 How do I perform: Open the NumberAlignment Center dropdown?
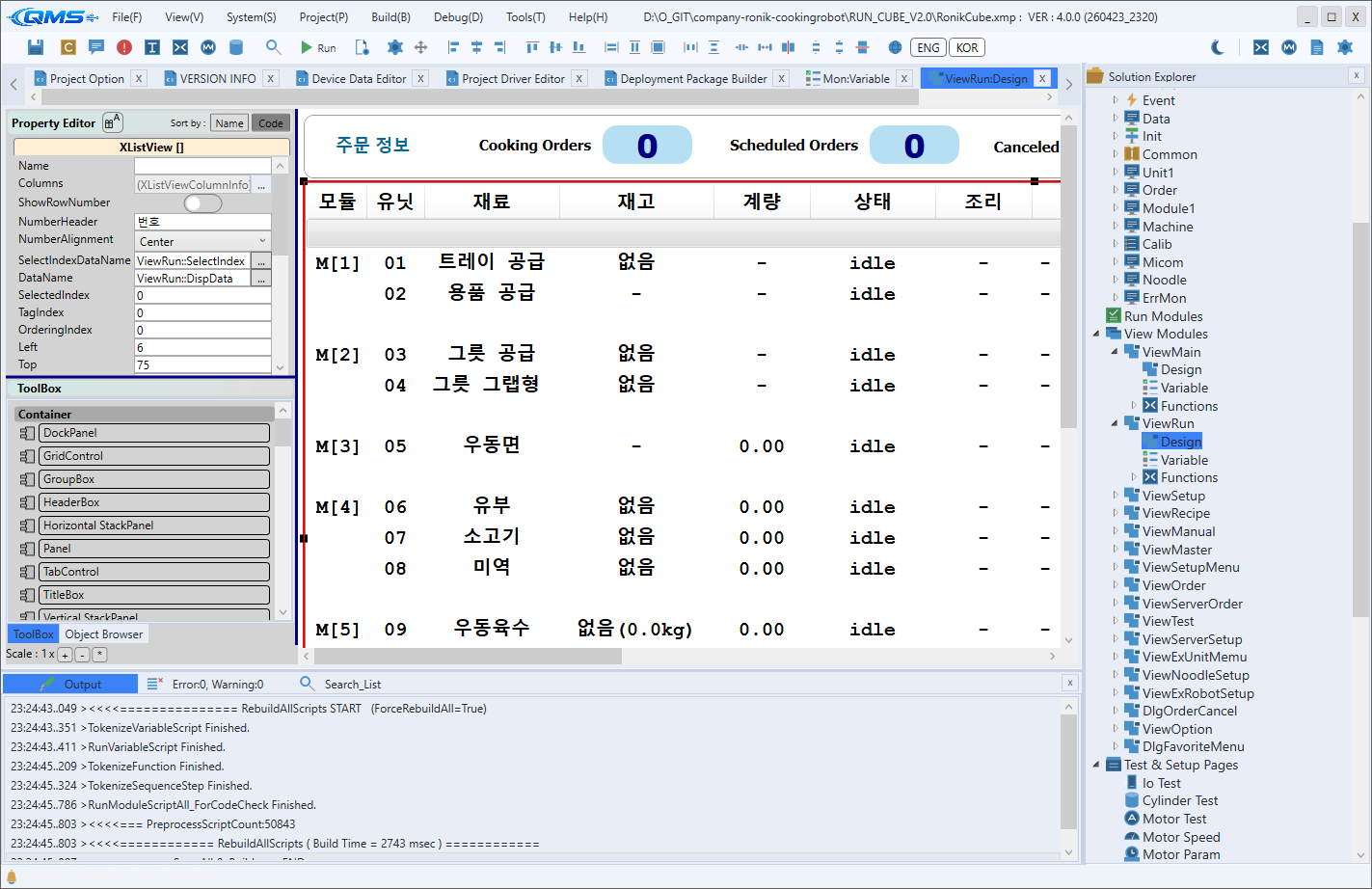click(x=202, y=241)
